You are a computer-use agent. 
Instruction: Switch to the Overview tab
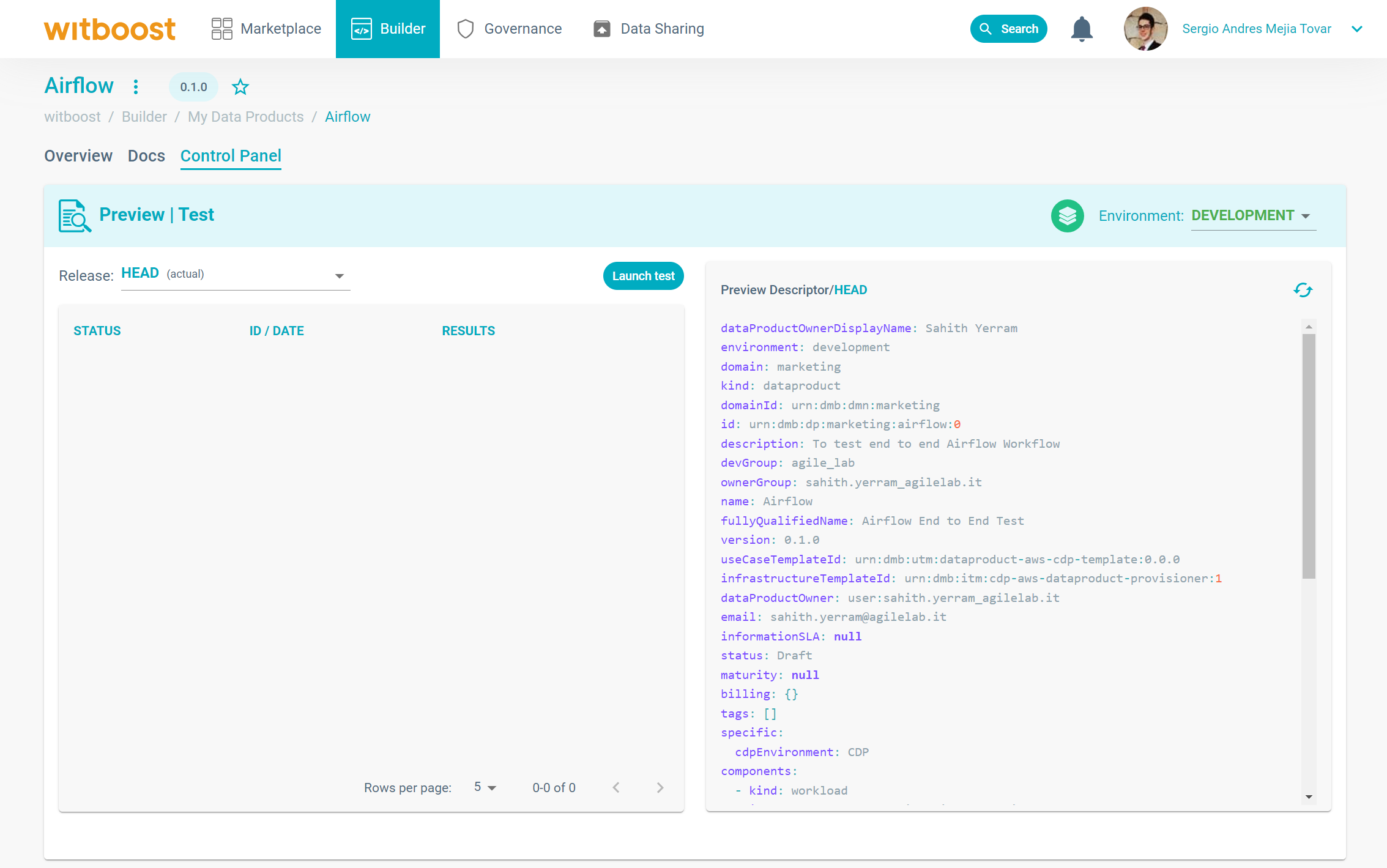point(78,156)
